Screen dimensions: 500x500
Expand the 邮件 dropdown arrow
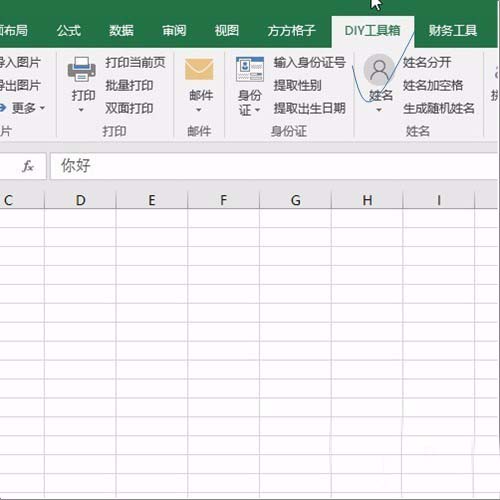(x=199, y=110)
